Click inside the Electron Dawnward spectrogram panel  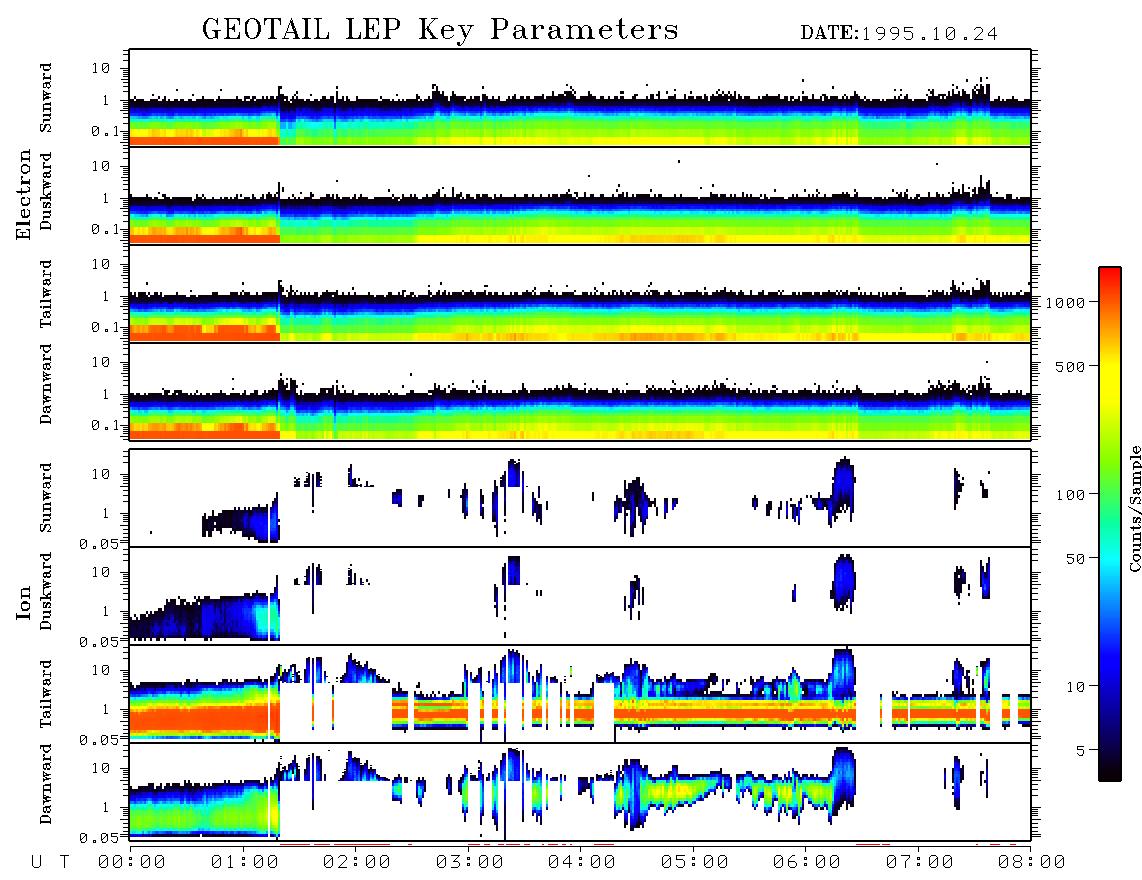pos(580,391)
